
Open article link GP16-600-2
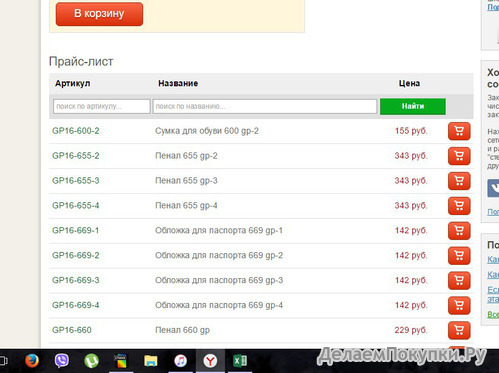[76, 131]
